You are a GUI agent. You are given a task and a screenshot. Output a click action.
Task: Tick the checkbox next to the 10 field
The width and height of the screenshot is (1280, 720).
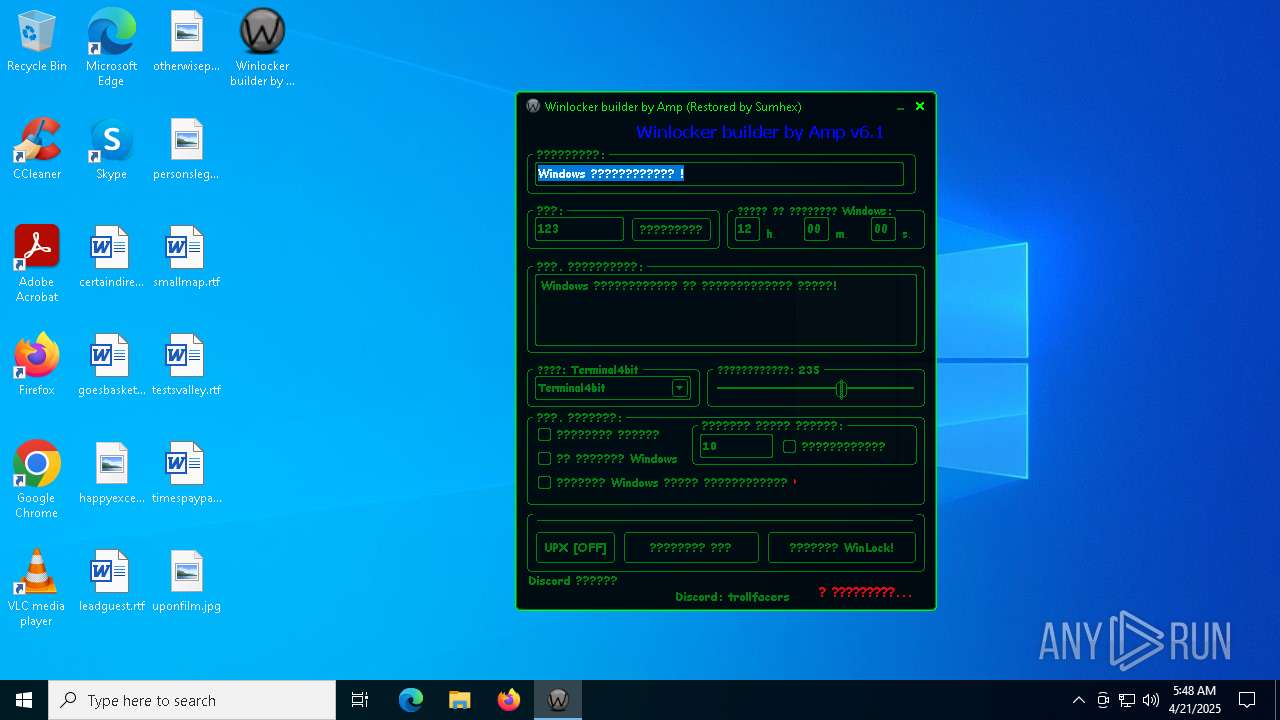pyautogui.click(x=790, y=446)
